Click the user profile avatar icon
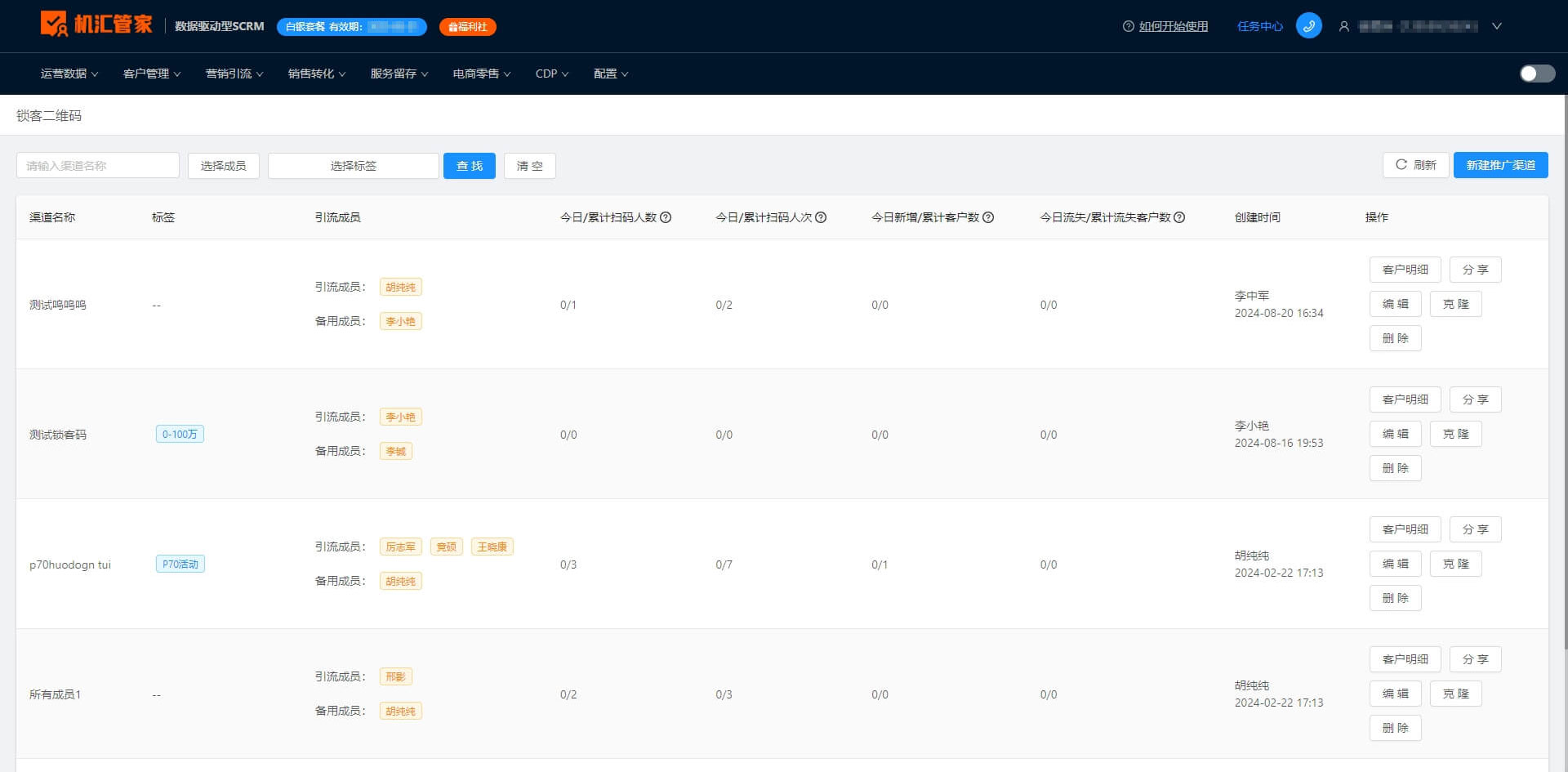The width and height of the screenshot is (1568, 772). [1343, 26]
